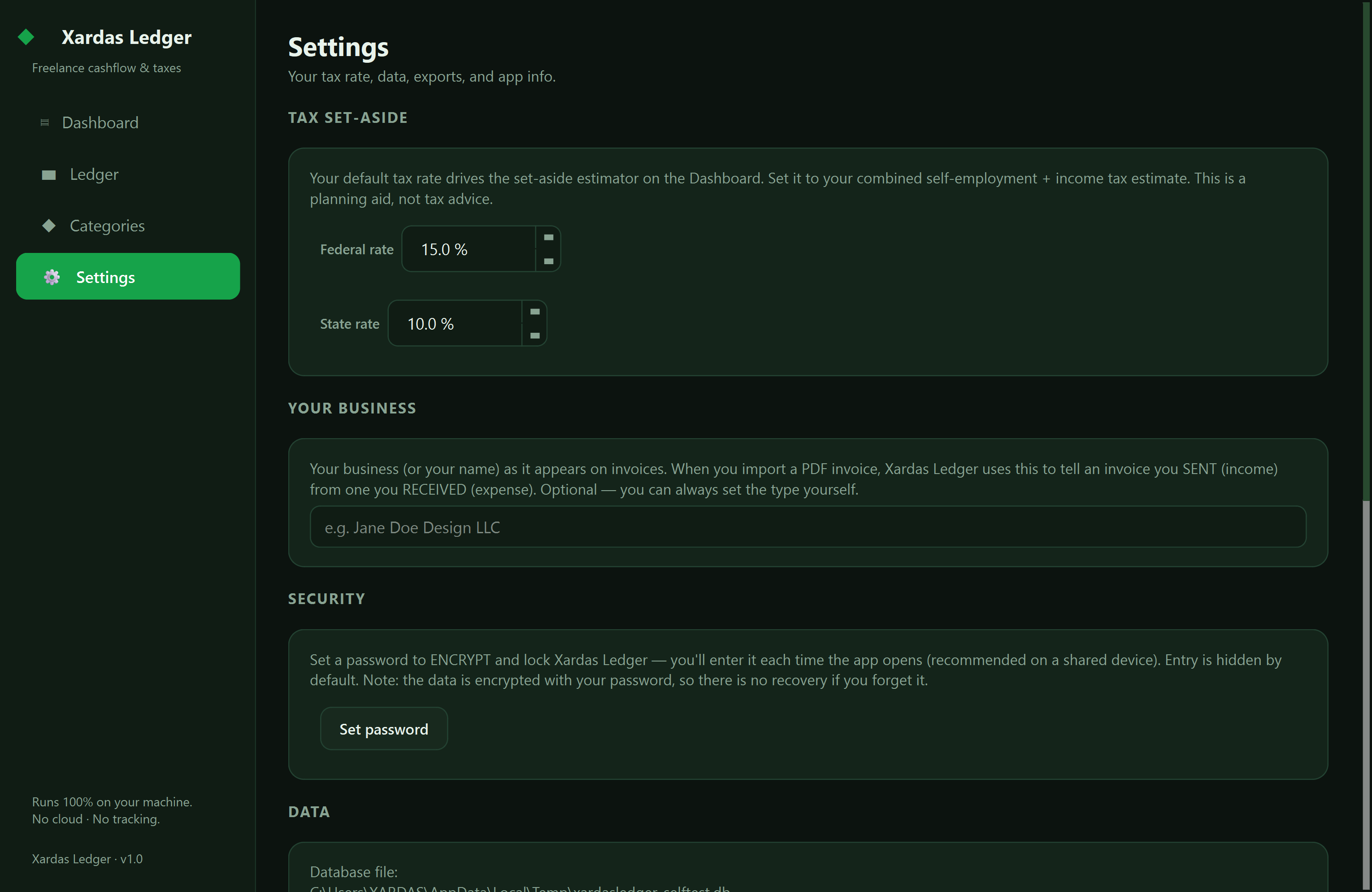Image resolution: width=1372 pixels, height=892 pixels.
Task: Click the Dashboard sidebar icon
Action: coord(44,122)
